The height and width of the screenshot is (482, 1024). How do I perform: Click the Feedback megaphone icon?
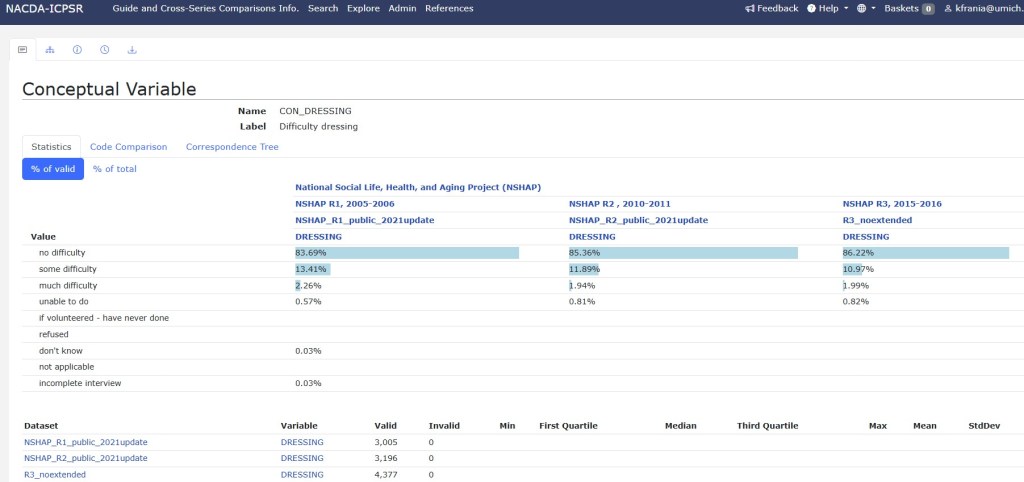(x=750, y=9)
